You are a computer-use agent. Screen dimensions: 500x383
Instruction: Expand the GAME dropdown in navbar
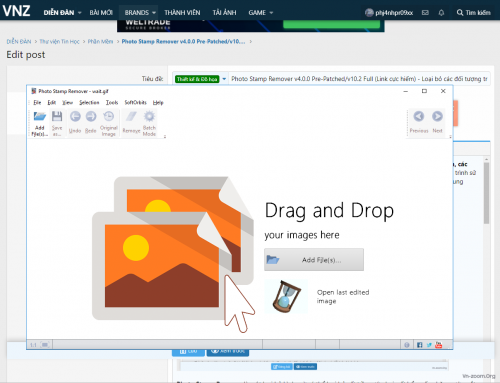coord(261,13)
